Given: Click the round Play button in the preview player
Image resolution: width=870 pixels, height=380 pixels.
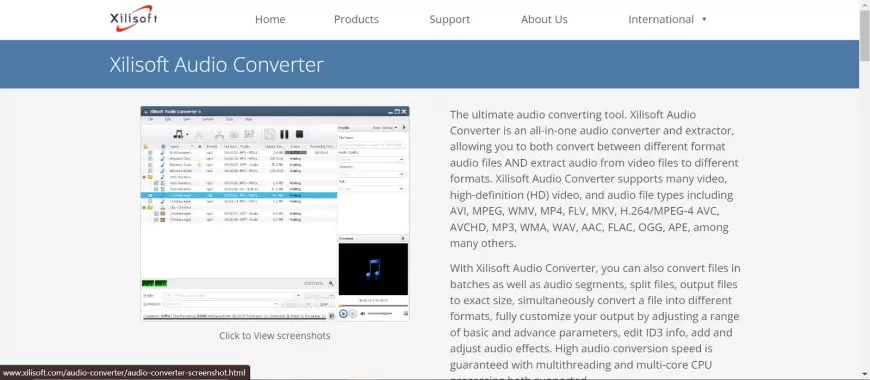Looking at the screenshot, I should tap(343, 313).
